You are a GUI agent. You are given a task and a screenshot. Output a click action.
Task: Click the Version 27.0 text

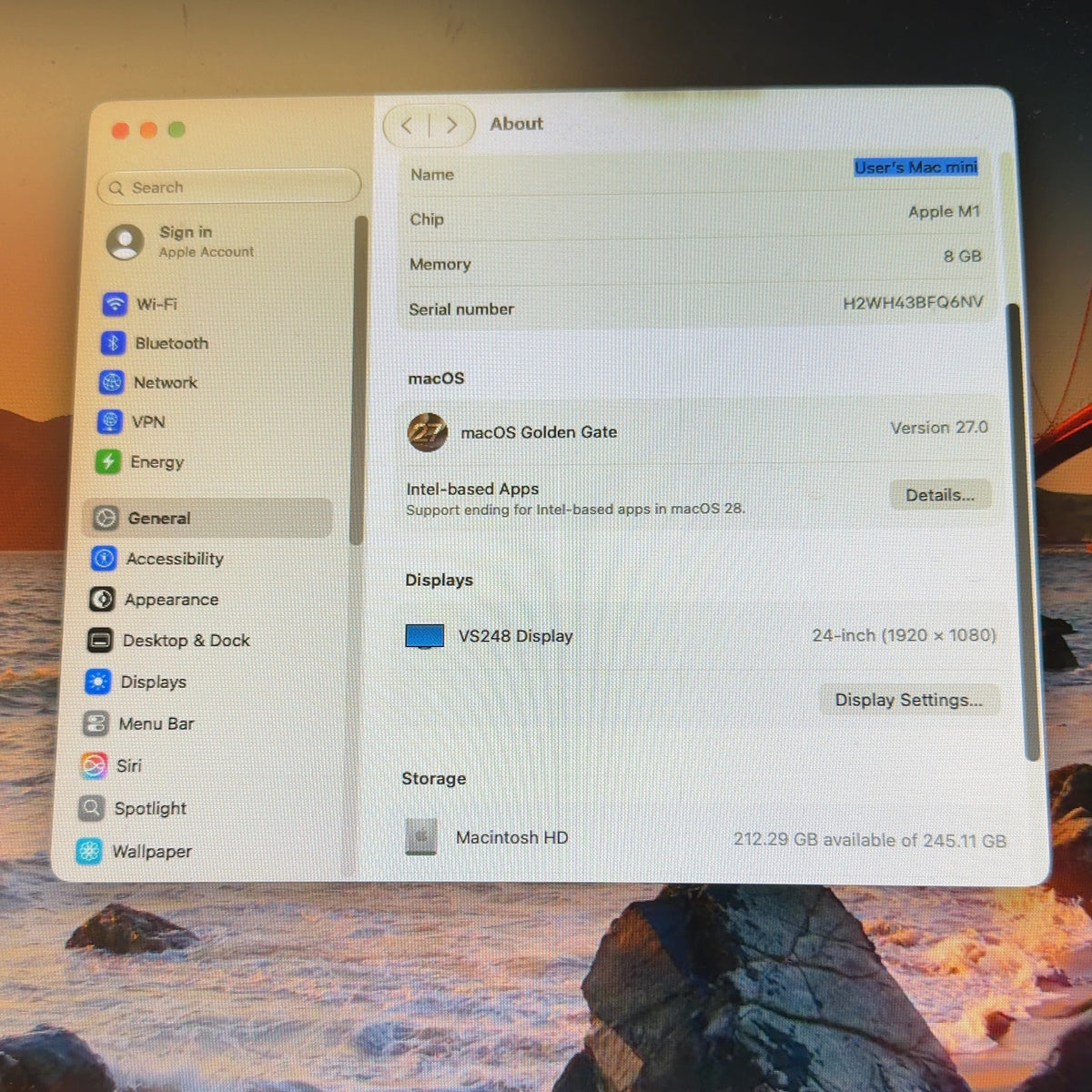click(939, 428)
